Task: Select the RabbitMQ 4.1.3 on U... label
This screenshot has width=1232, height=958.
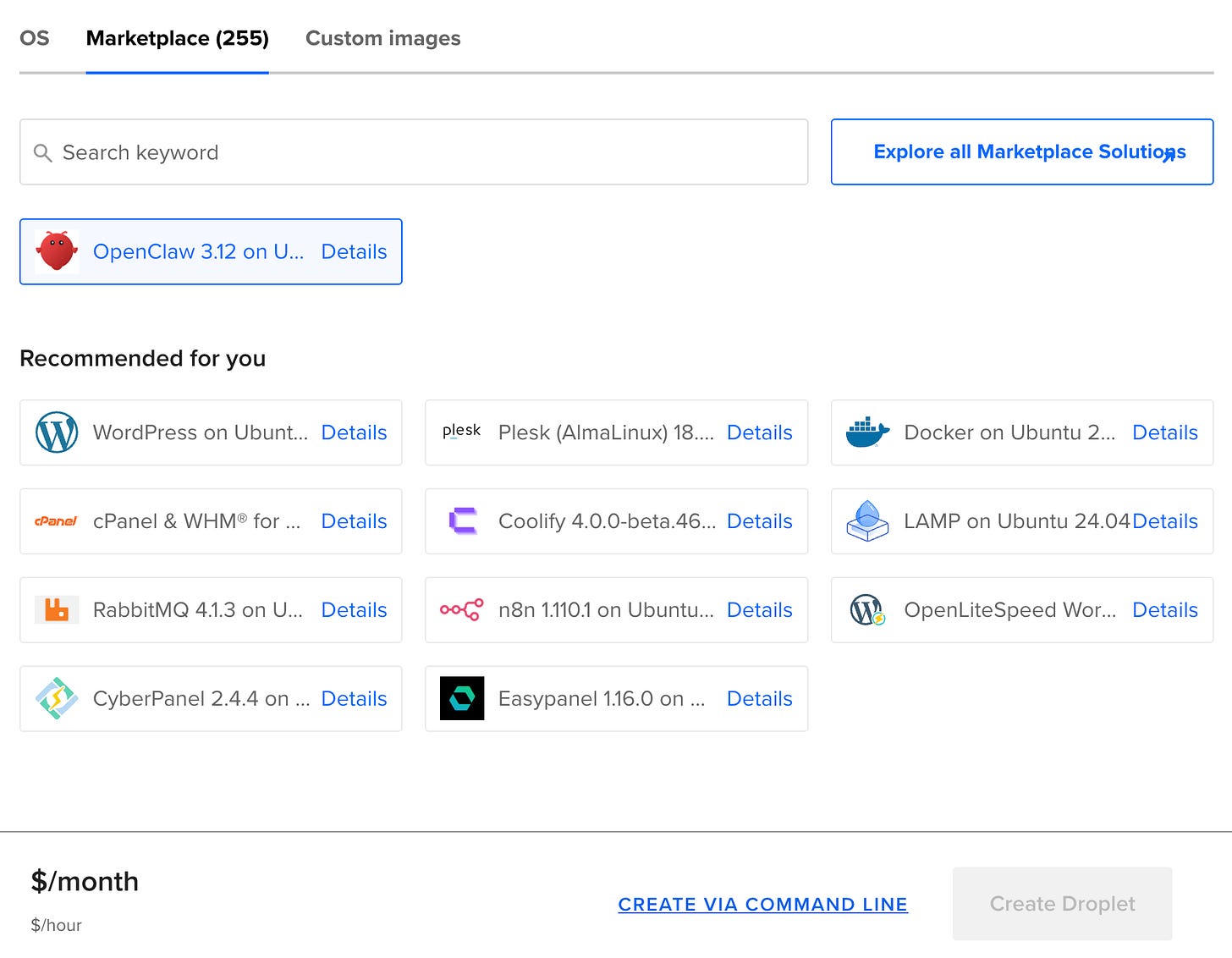Action: (x=198, y=610)
